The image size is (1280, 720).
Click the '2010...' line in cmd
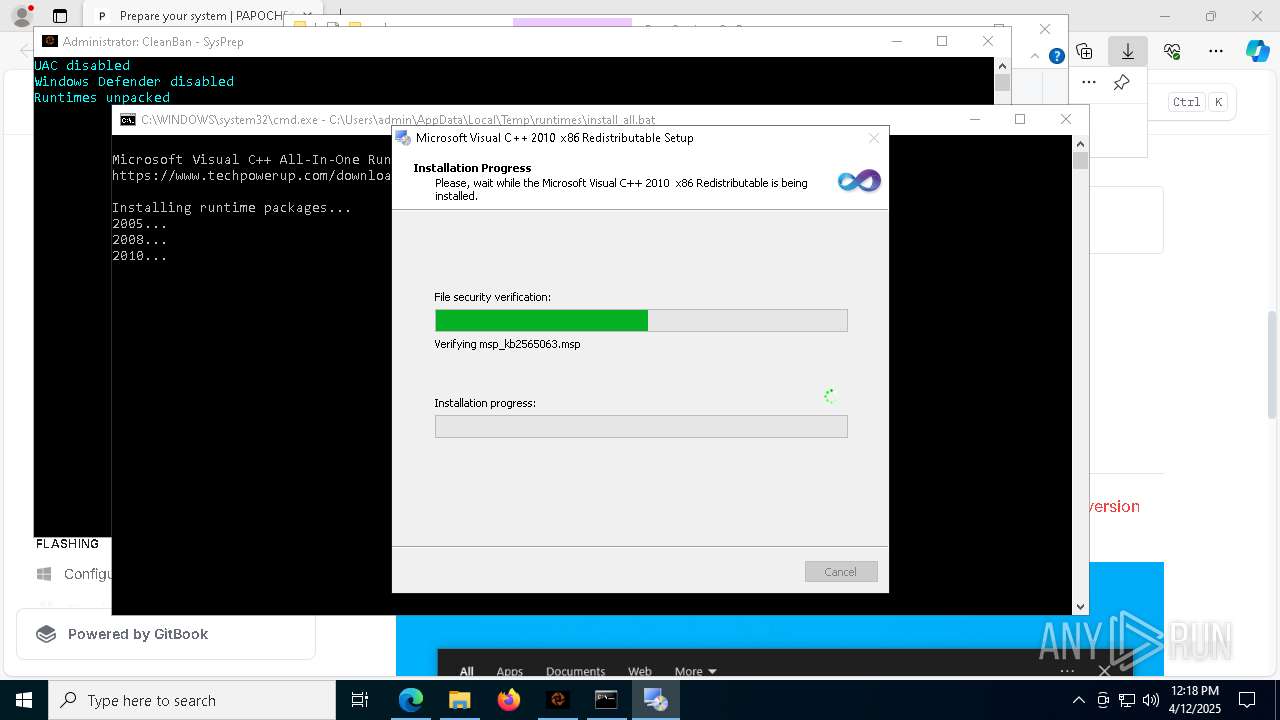140,255
